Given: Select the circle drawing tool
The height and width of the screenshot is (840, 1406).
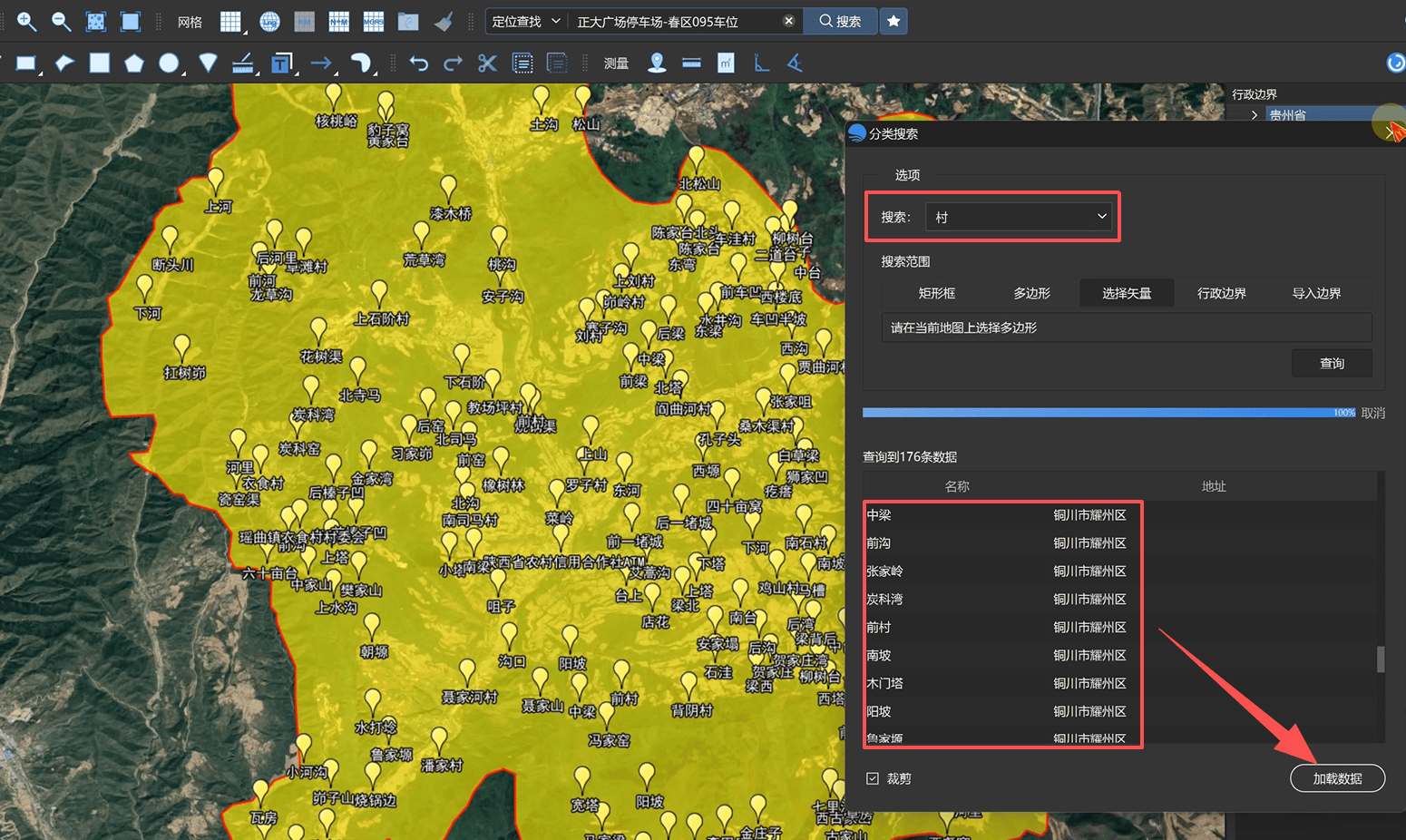Looking at the screenshot, I should point(169,63).
